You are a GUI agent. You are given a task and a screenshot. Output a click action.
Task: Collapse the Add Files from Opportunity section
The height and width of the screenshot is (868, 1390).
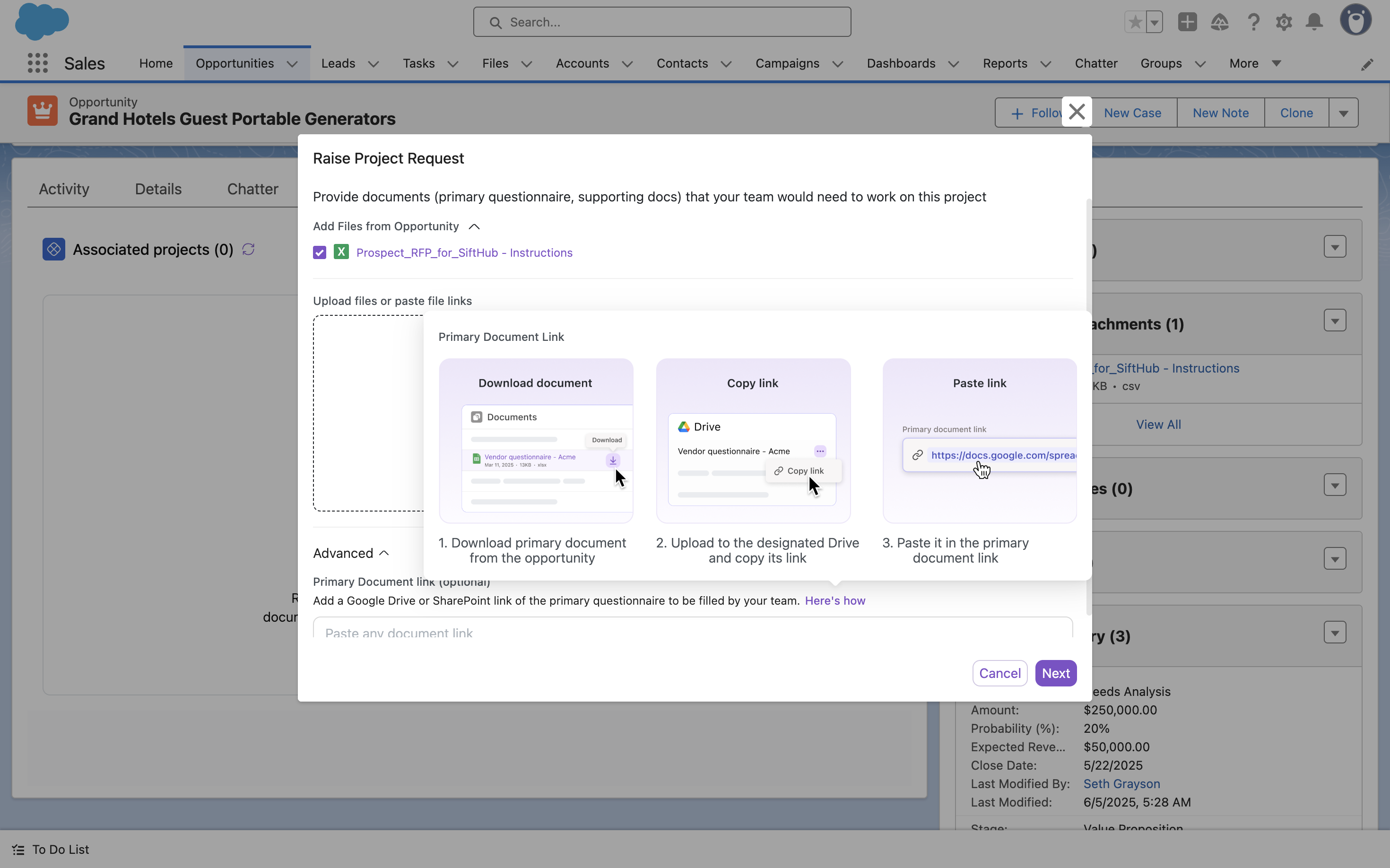point(474,227)
